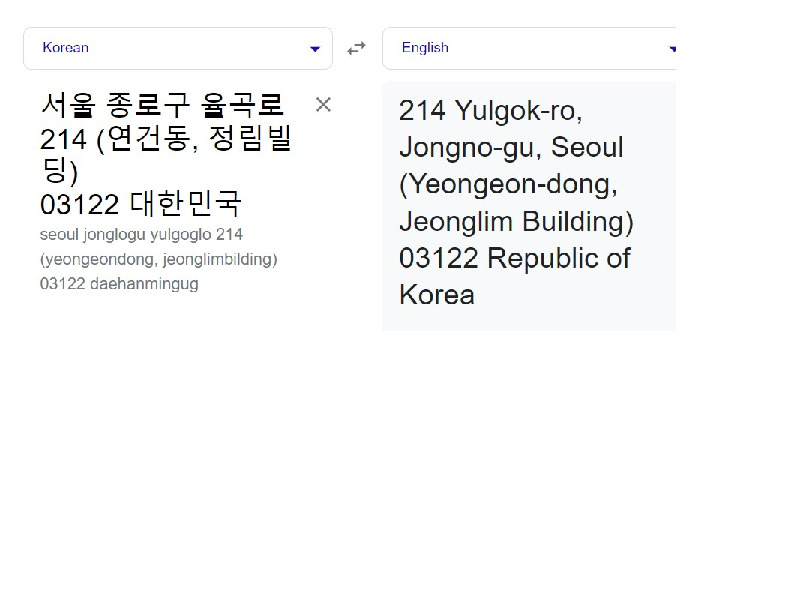
Task: Swap the source and target languages
Action: (356, 48)
